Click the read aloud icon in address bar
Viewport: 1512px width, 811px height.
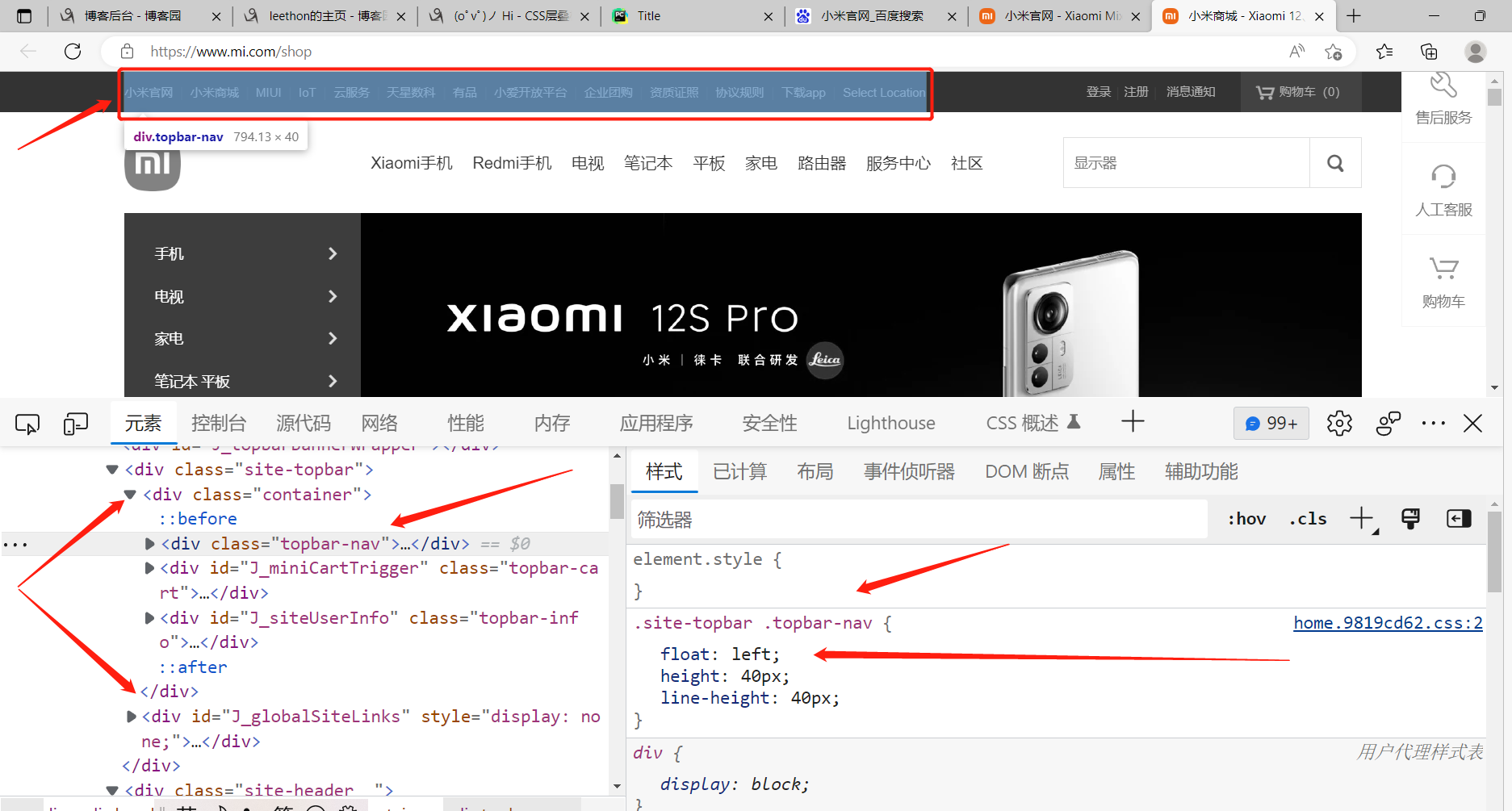pyautogui.click(x=1297, y=52)
